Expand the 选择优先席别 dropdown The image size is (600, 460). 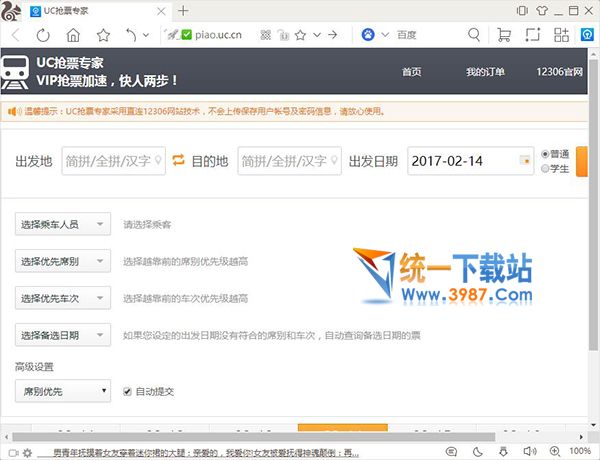click(62, 262)
